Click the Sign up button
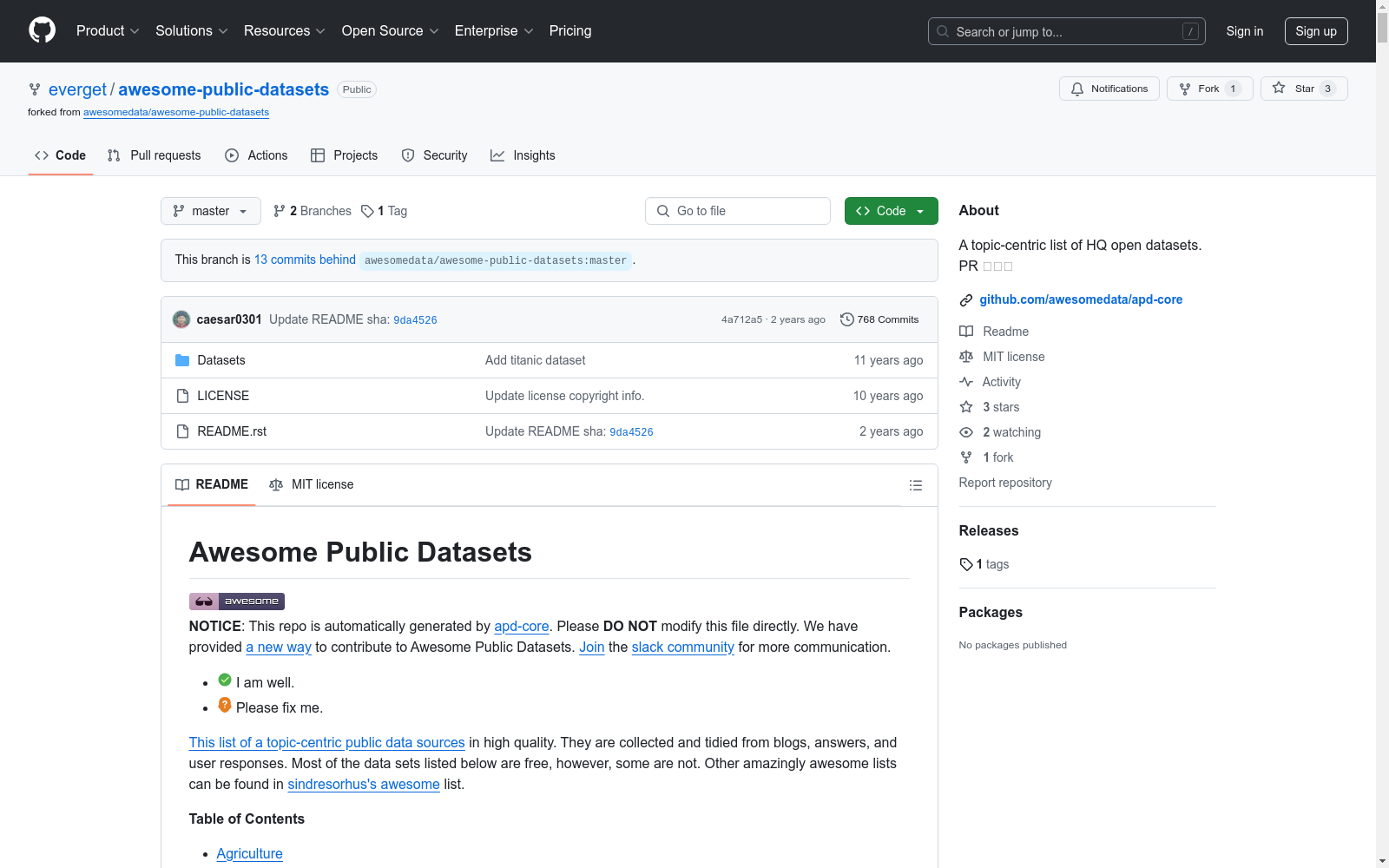This screenshot has width=1389, height=868. click(1316, 31)
